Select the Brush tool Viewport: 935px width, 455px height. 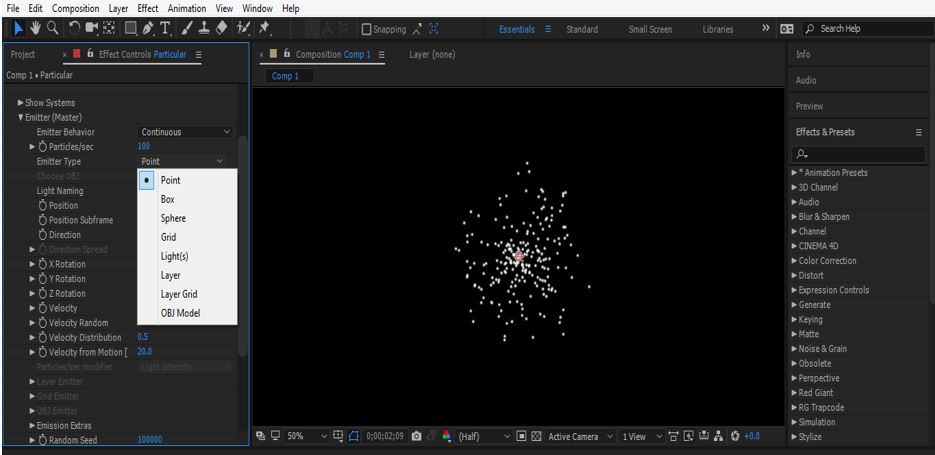point(187,28)
